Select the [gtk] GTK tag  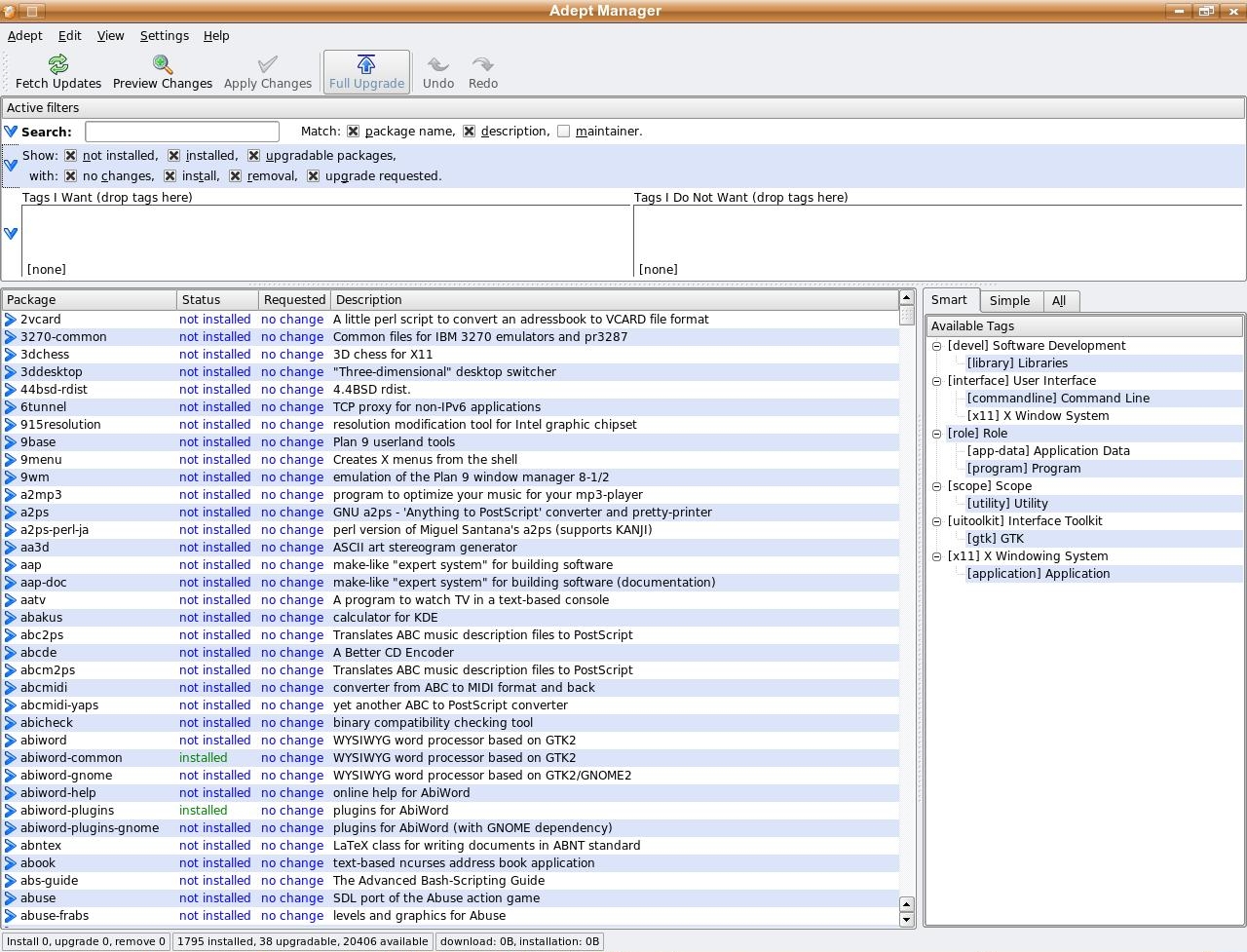point(996,539)
